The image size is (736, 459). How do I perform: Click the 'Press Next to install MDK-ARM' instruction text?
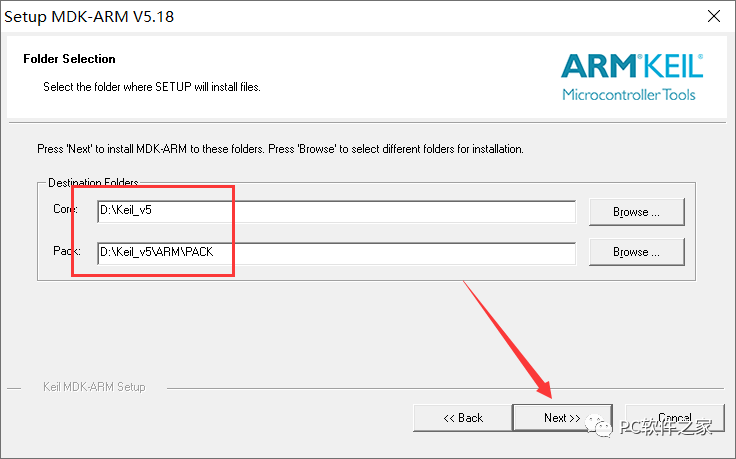coord(280,149)
